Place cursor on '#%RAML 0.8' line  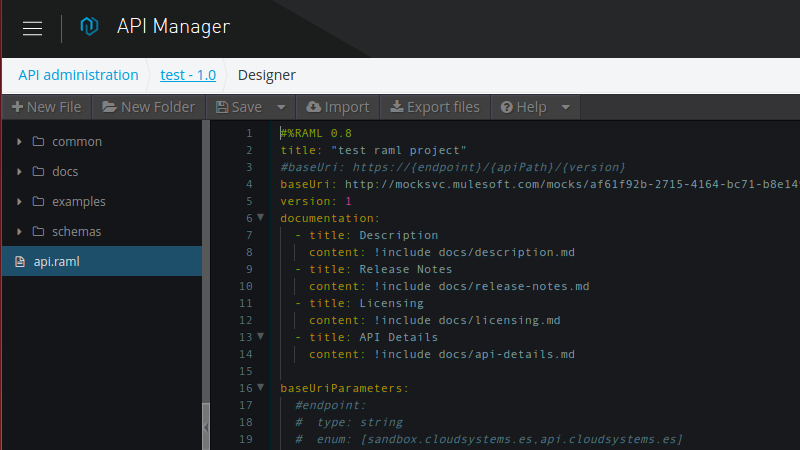point(316,133)
